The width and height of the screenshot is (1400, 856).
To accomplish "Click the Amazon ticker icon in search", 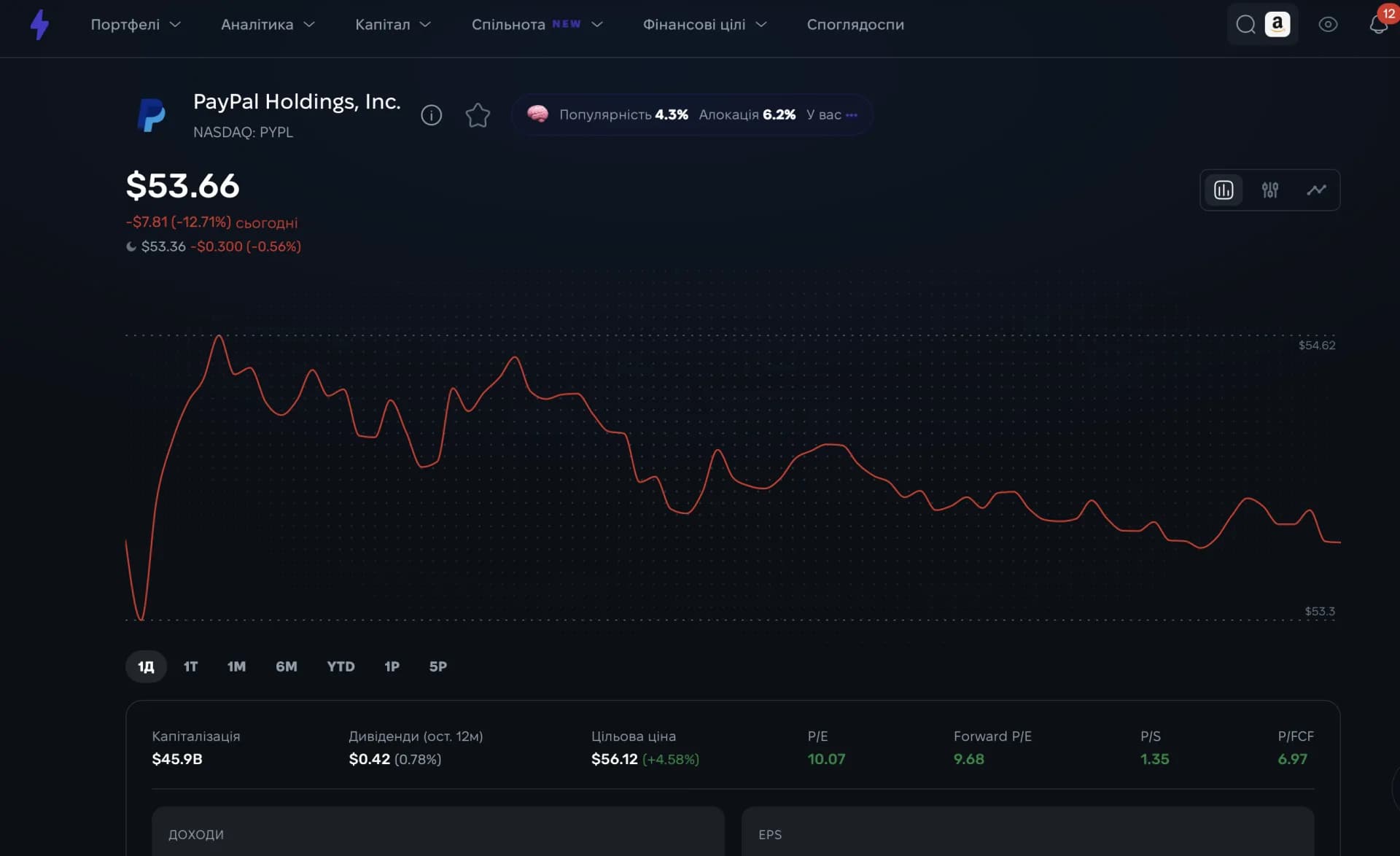I will click(x=1277, y=24).
